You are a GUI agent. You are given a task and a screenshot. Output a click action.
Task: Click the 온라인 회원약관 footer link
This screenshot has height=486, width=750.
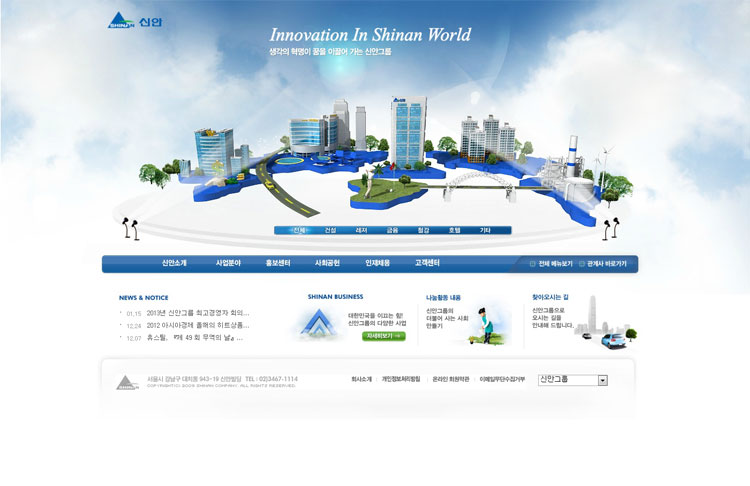point(451,379)
